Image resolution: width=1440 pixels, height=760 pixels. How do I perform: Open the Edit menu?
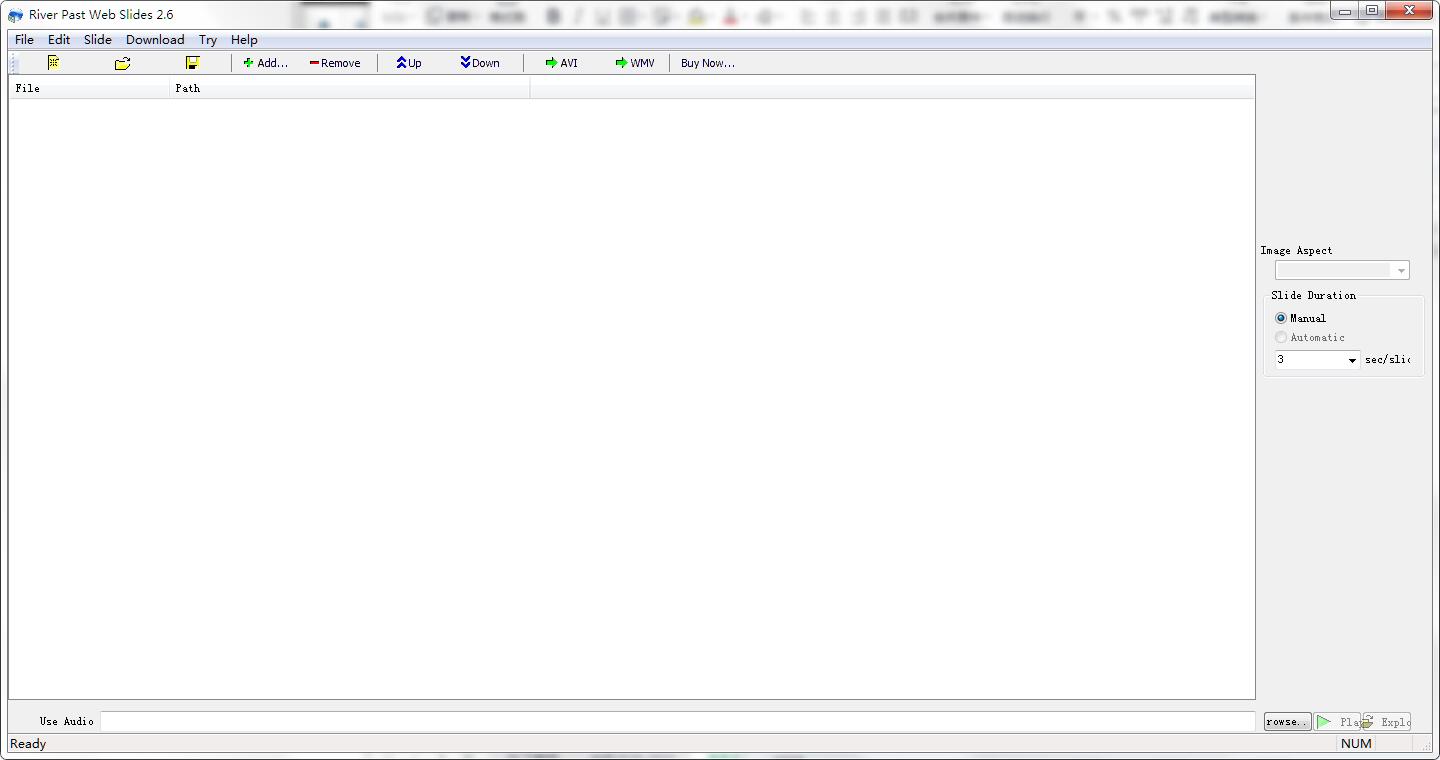[x=59, y=40]
